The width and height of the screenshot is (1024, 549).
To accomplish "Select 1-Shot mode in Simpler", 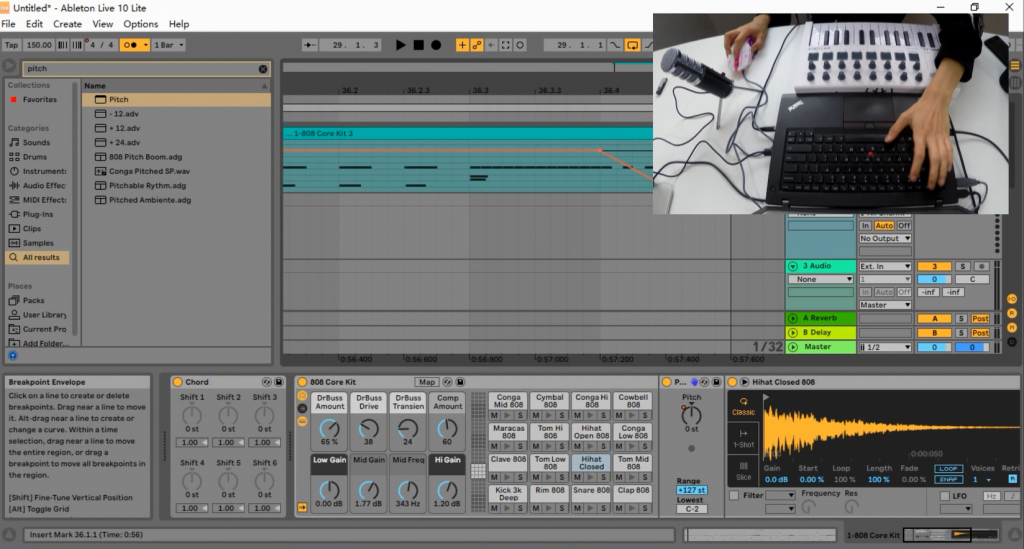I will pyautogui.click(x=743, y=439).
